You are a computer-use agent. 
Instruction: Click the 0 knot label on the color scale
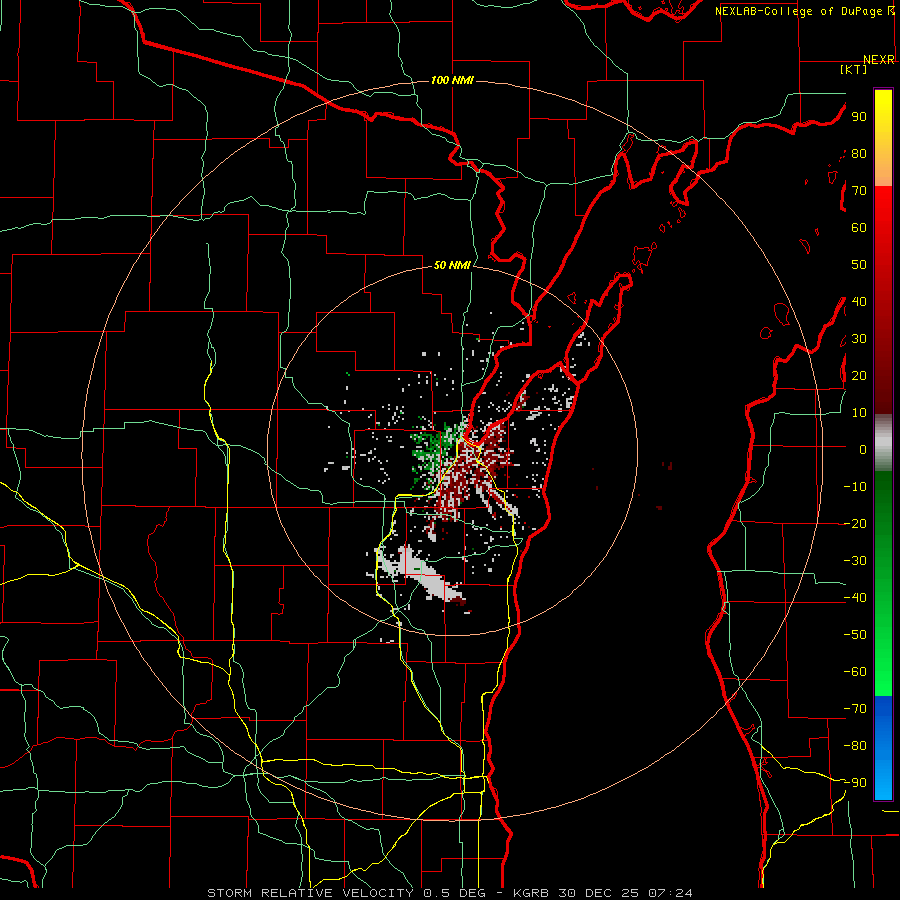pos(863,449)
